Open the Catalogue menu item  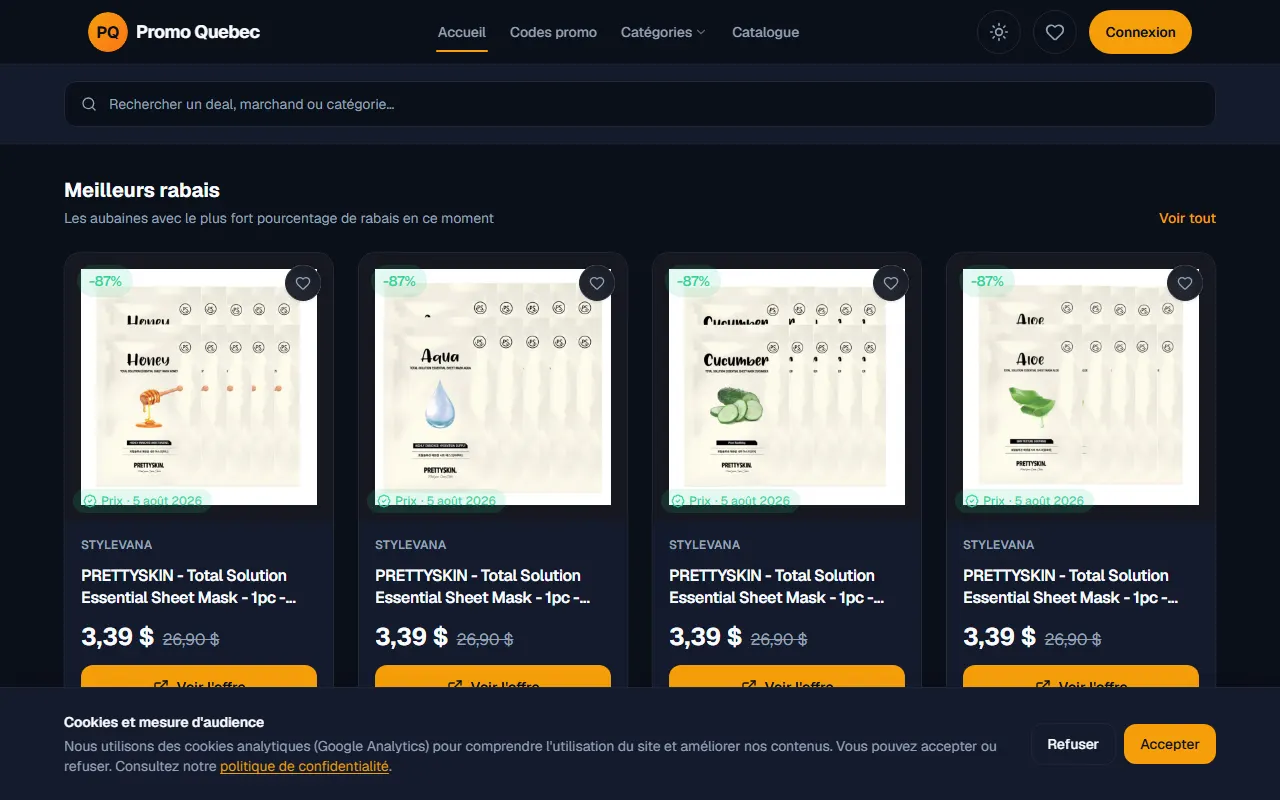click(765, 32)
